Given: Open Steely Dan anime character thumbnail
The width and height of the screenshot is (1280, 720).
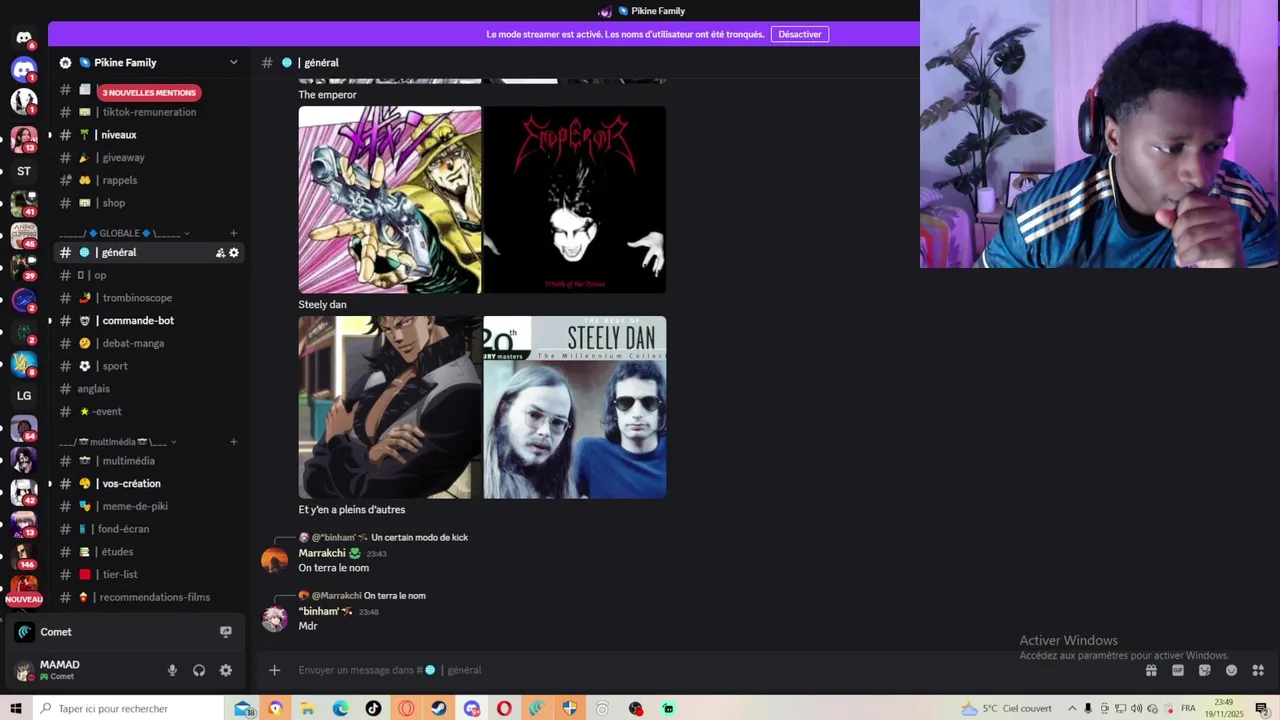Looking at the screenshot, I should pyautogui.click(x=390, y=407).
